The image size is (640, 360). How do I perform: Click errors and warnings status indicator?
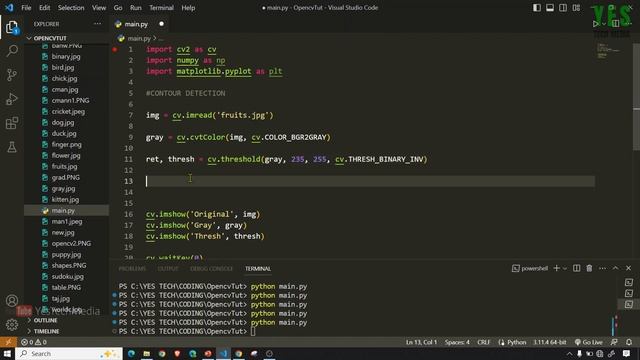pyautogui.click(x=33, y=342)
